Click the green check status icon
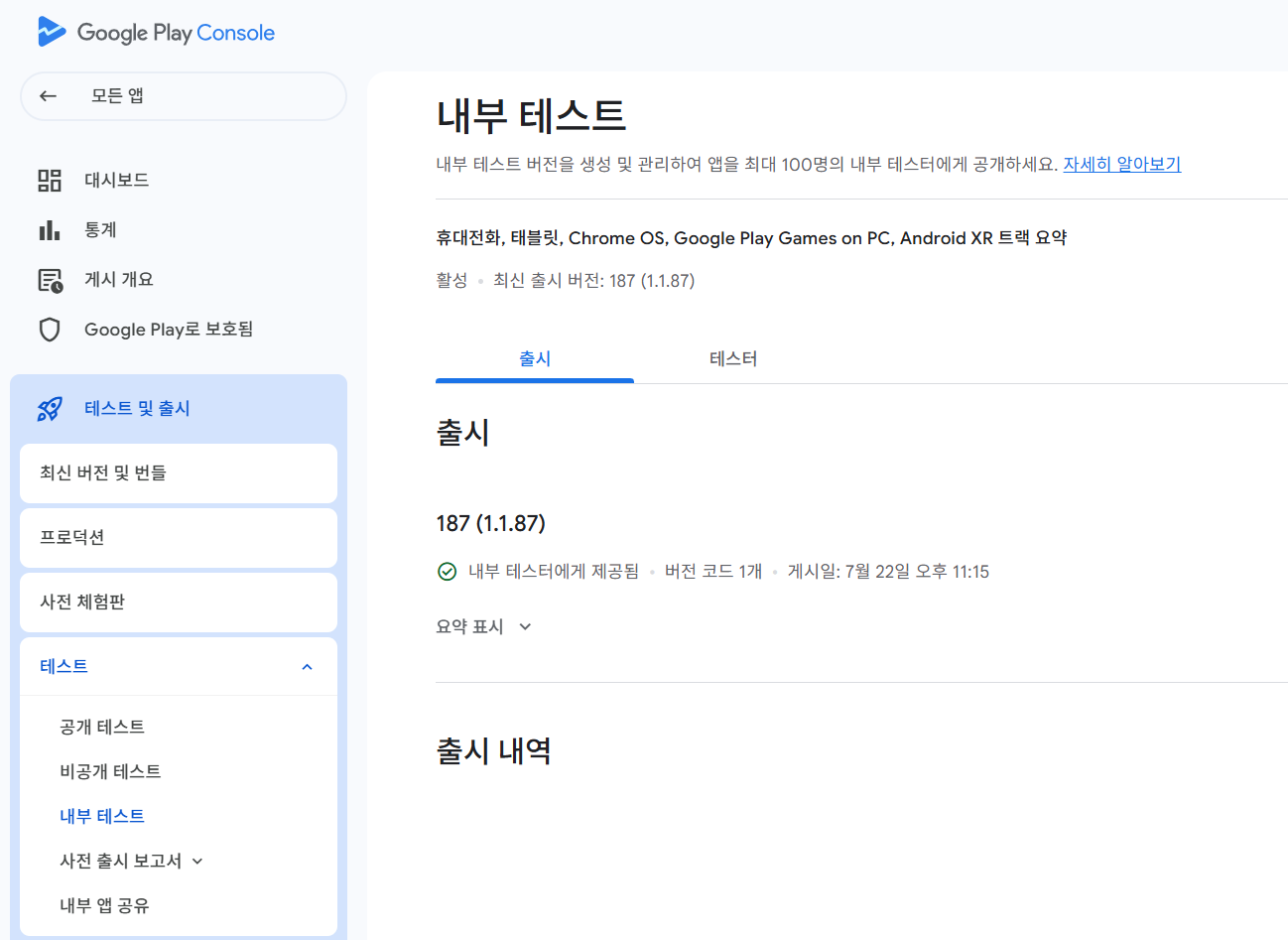Viewport: 1288px width, 940px height. [448, 571]
